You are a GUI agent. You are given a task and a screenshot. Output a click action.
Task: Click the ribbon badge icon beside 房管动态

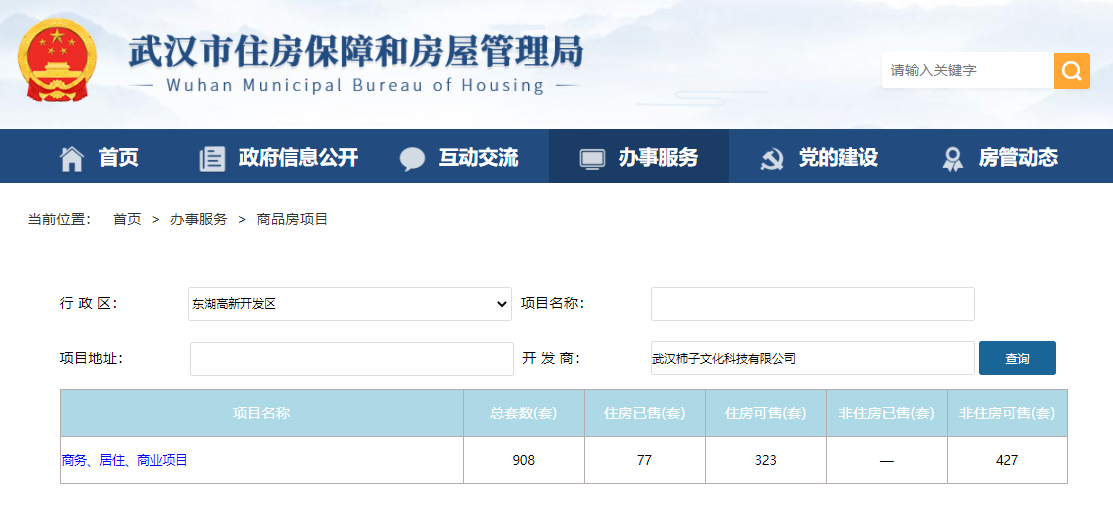(952, 158)
